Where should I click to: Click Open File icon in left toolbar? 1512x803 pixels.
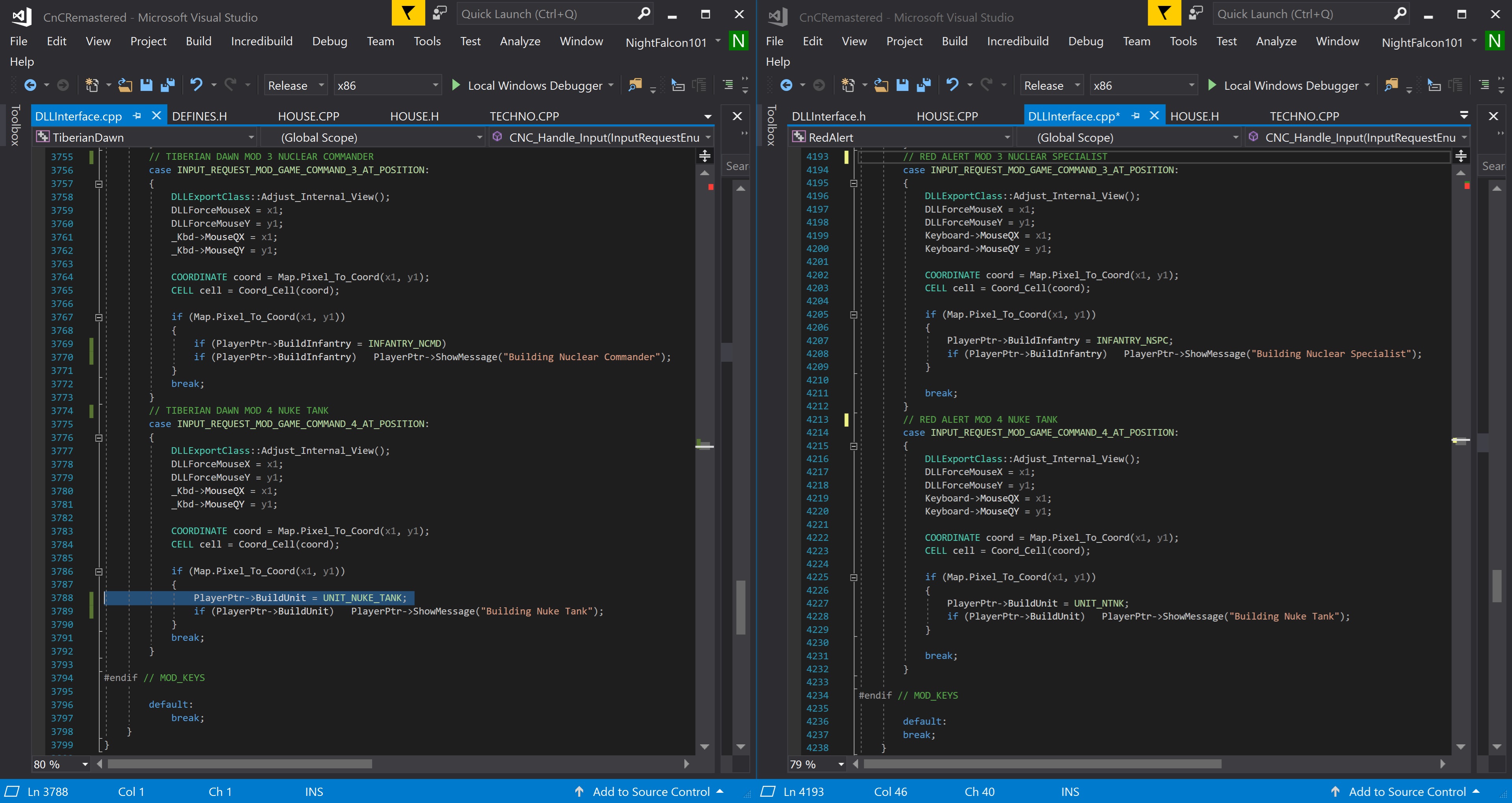pos(125,86)
